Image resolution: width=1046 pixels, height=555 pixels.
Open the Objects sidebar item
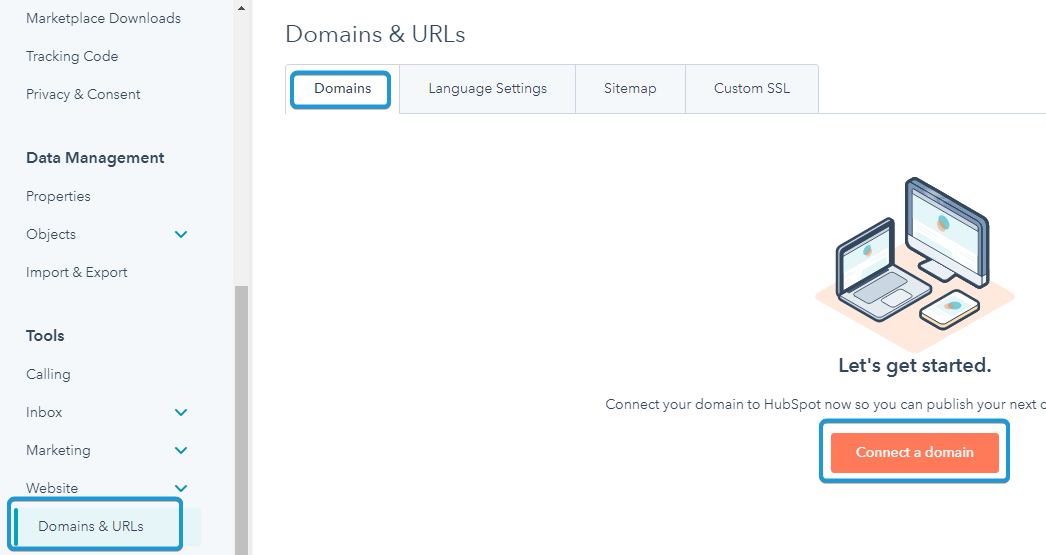51,235
